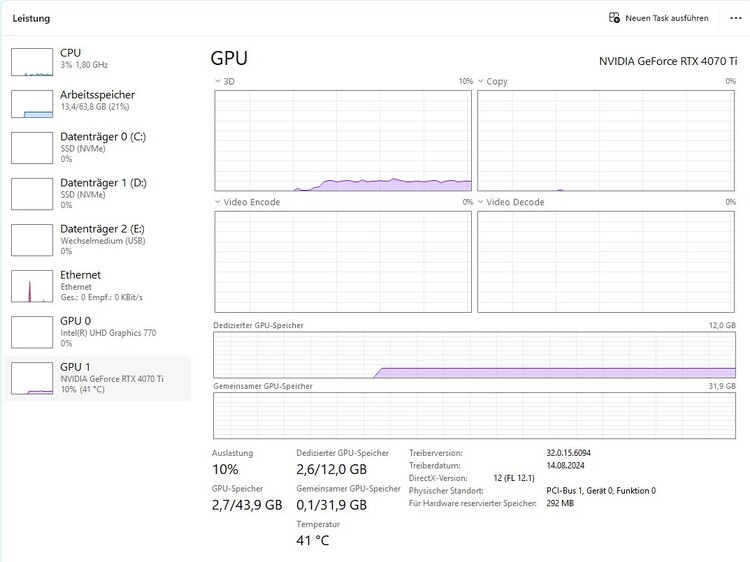Click the Gemeinsamer GPU-Speicher usage graph
The width and height of the screenshot is (750, 562).
[x=474, y=415]
